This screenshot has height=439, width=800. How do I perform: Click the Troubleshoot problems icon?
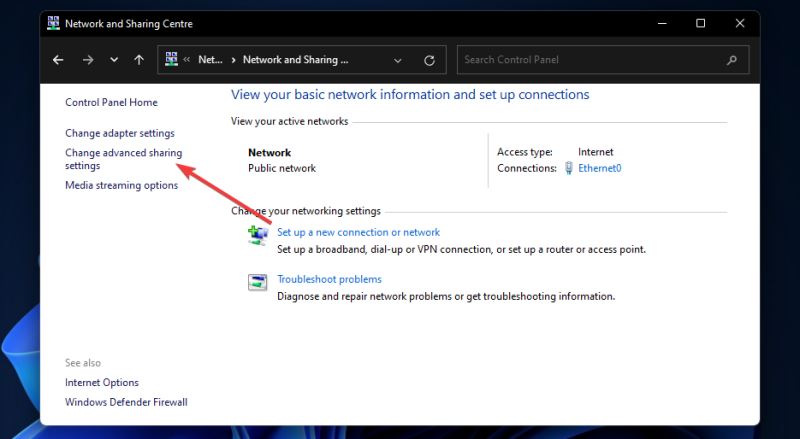pos(257,282)
